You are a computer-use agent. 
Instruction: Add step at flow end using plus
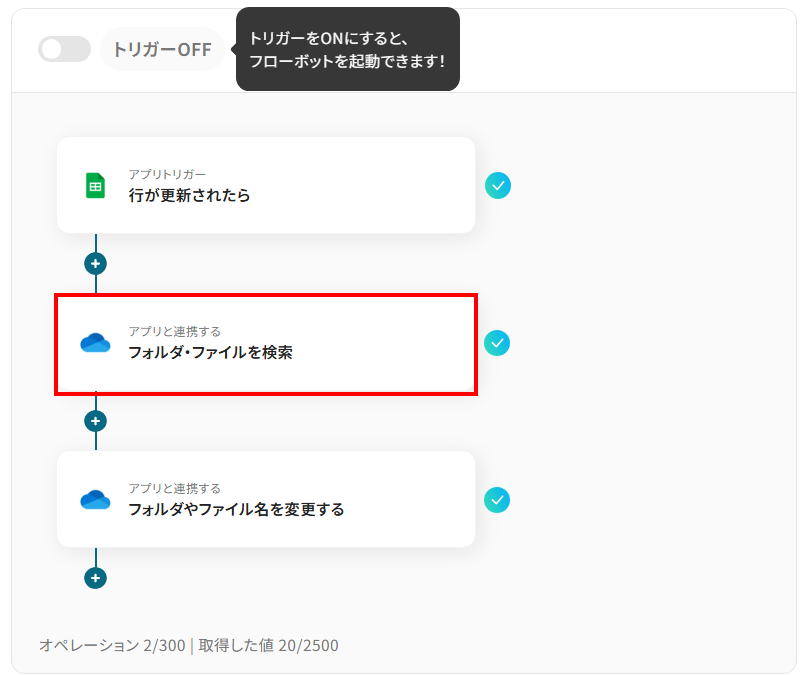coord(96,578)
